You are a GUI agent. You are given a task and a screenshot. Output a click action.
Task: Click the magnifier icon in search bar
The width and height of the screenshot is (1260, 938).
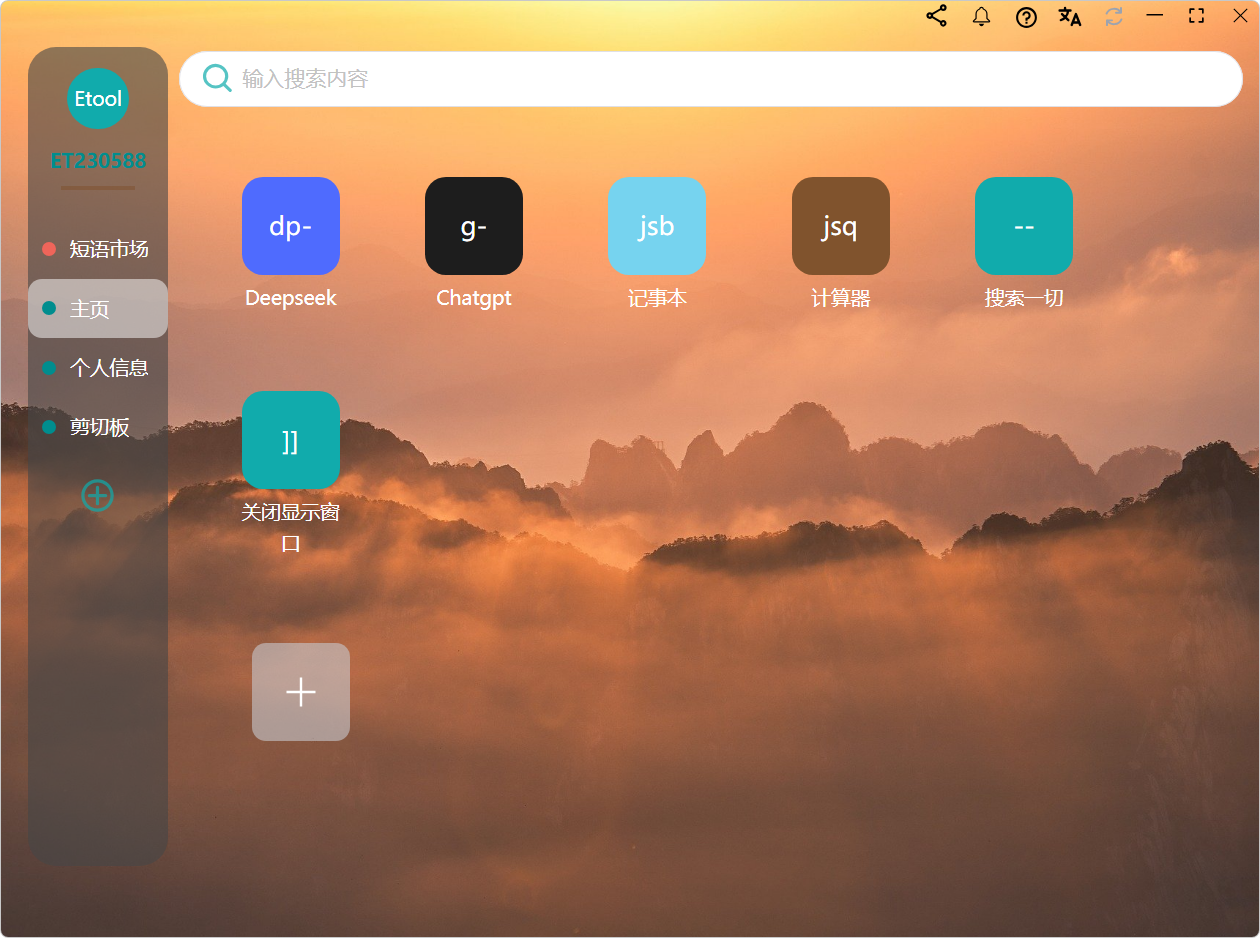coord(217,78)
